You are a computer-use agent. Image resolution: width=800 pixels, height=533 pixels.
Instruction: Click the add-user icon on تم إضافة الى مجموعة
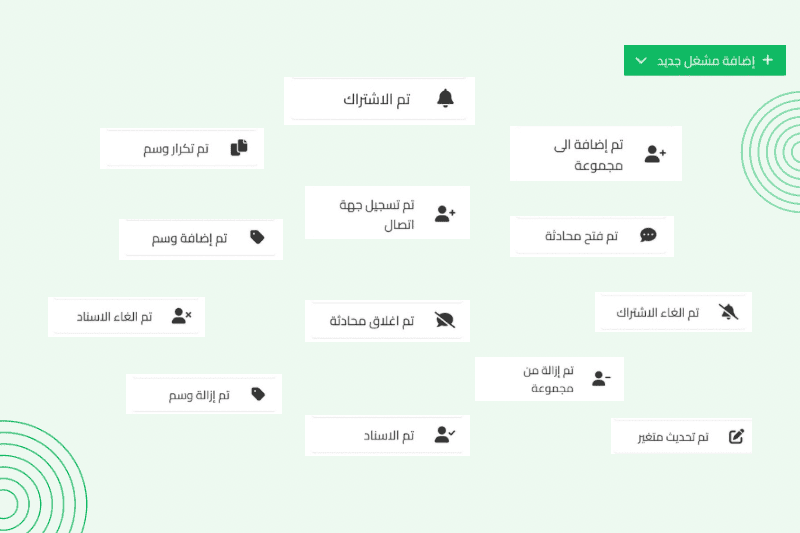(655, 154)
